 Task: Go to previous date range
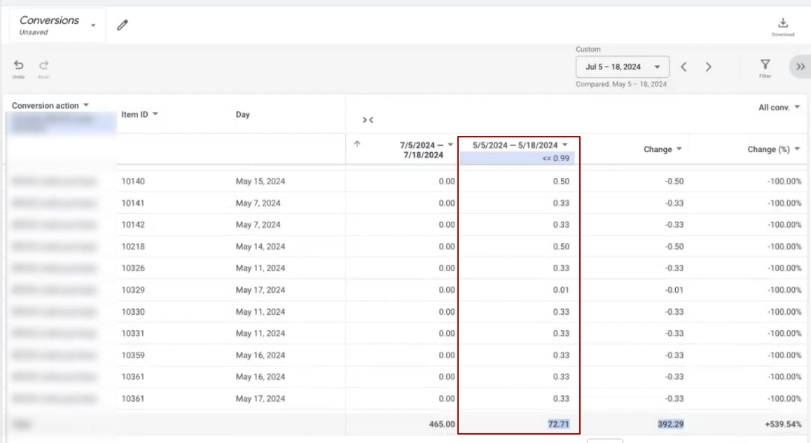(684, 67)
